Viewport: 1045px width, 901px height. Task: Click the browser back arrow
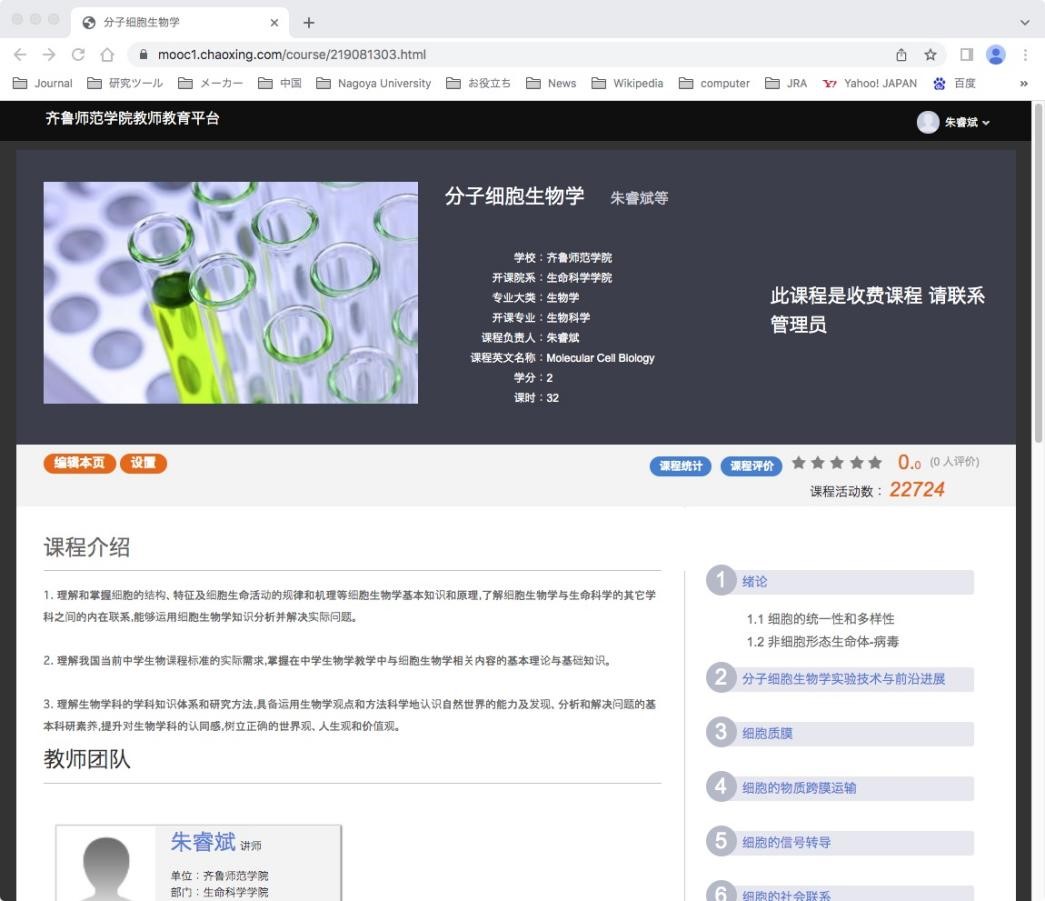click(x=22, y=55)
